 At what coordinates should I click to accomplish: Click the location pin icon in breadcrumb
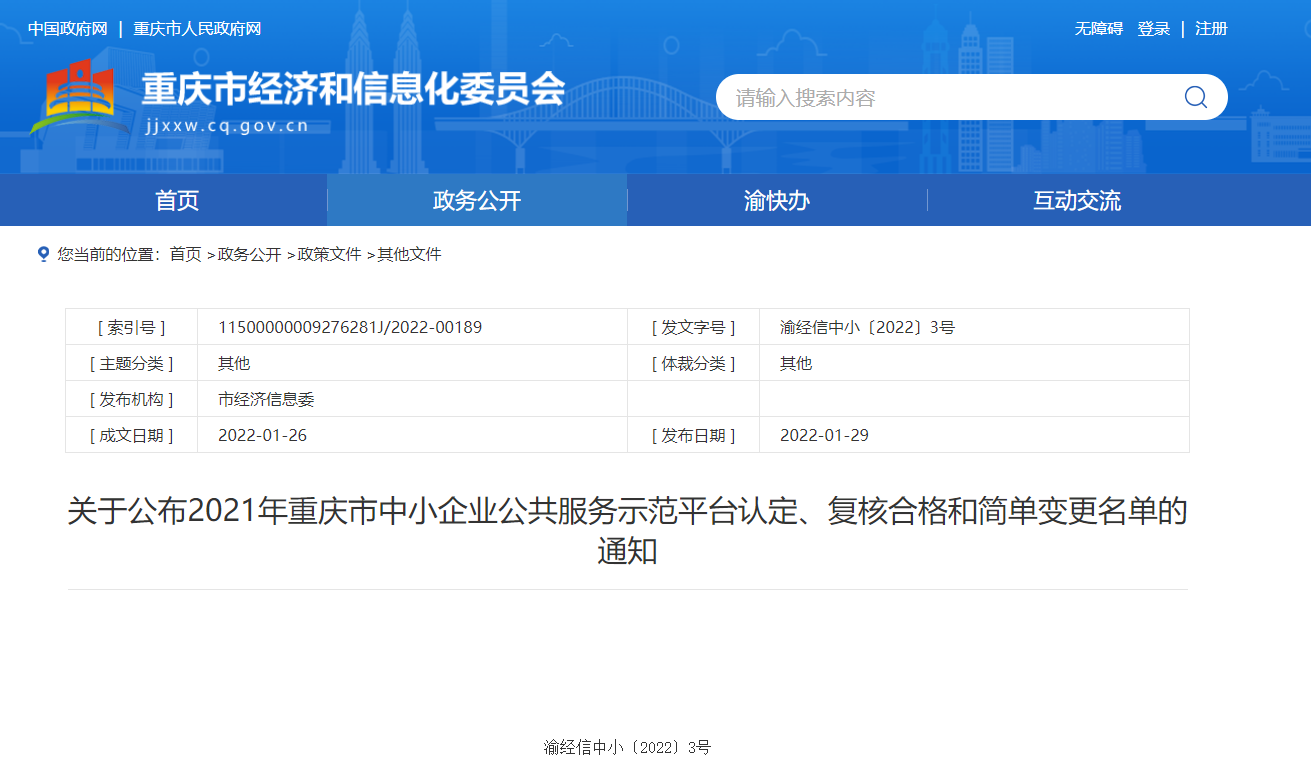[43, 254]
